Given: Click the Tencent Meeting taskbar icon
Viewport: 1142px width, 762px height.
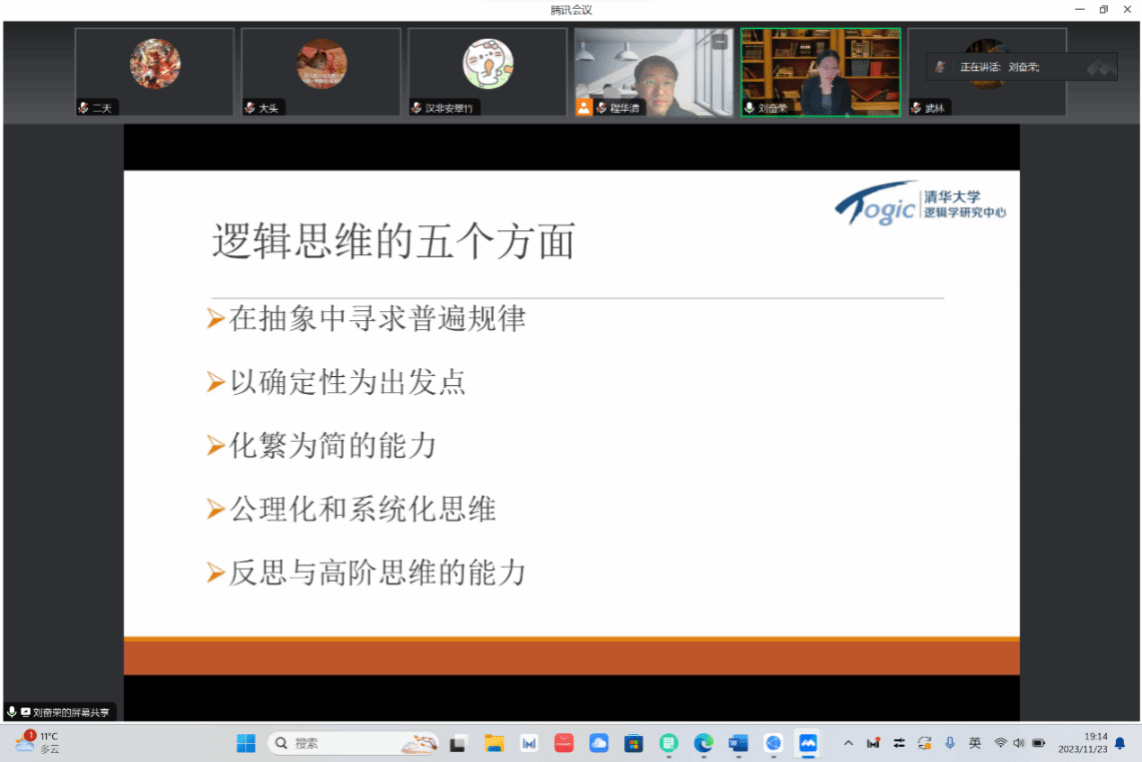Looking at the screenshot, I should pos(807,743).
